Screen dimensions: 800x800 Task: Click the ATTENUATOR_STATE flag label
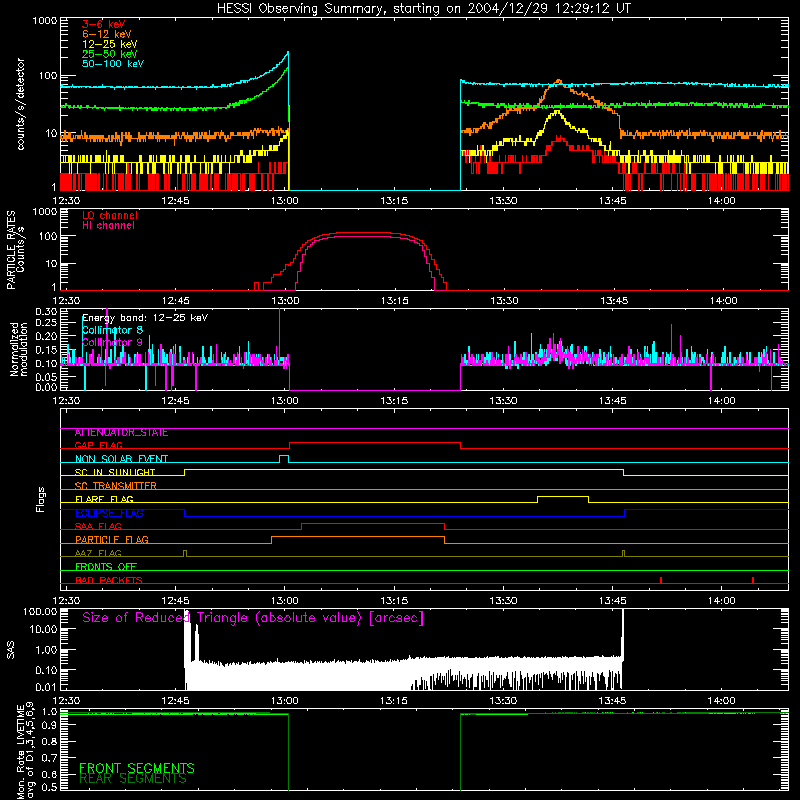(121, 433)
